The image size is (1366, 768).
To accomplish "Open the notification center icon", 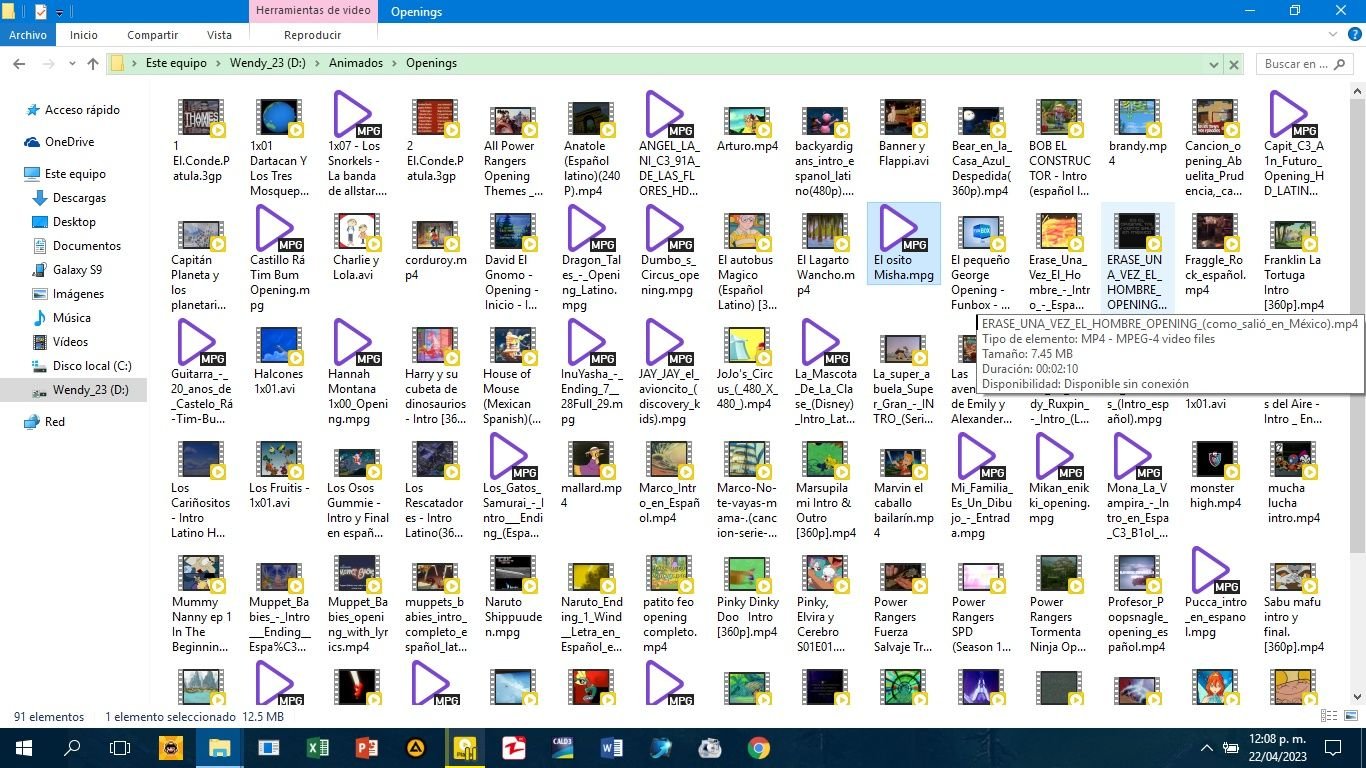I will tap(1333, 747).
